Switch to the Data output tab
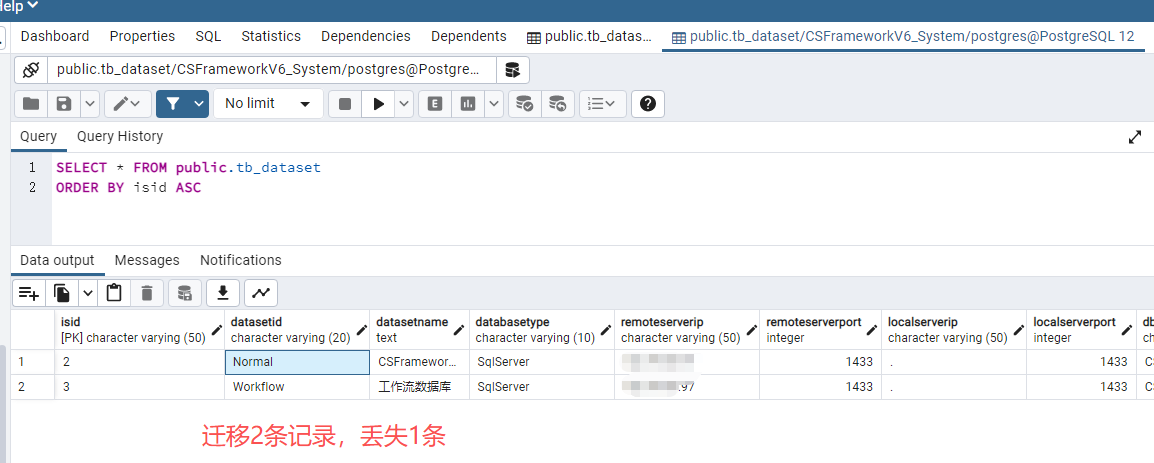Viewport: 1154px width, 463px height. tap(57, 260)
